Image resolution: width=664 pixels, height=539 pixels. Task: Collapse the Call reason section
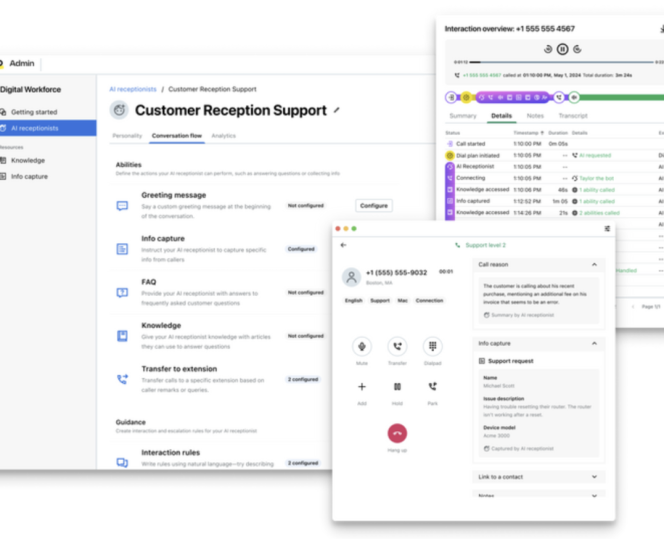(594, 265)
